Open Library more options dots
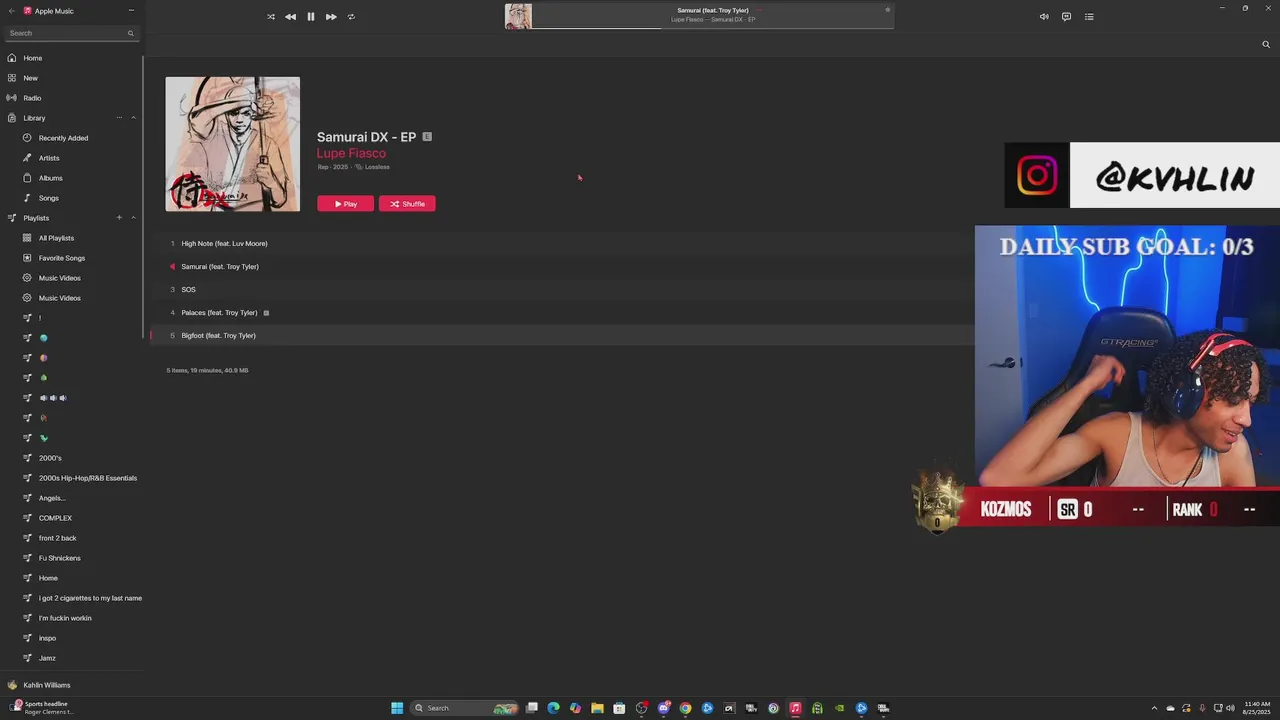The height and width of the screenshot is (720, 1280). tap(119, 118)
